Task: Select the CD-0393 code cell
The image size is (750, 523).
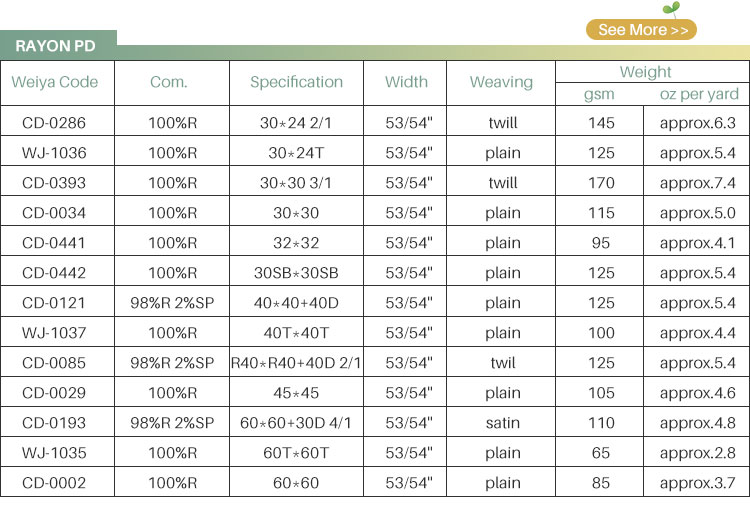Action: point(54,183)
